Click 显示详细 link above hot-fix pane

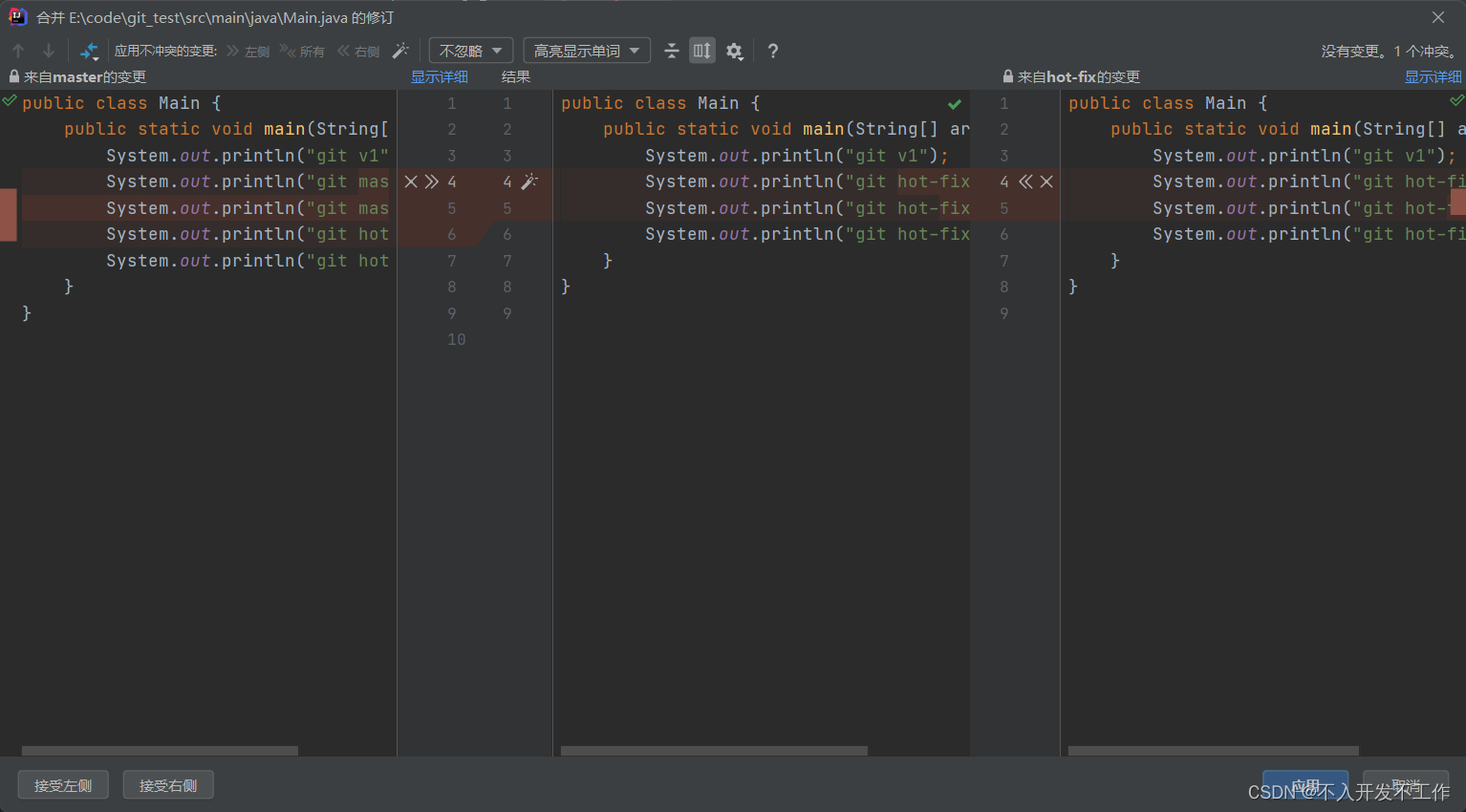[1434, 76]
